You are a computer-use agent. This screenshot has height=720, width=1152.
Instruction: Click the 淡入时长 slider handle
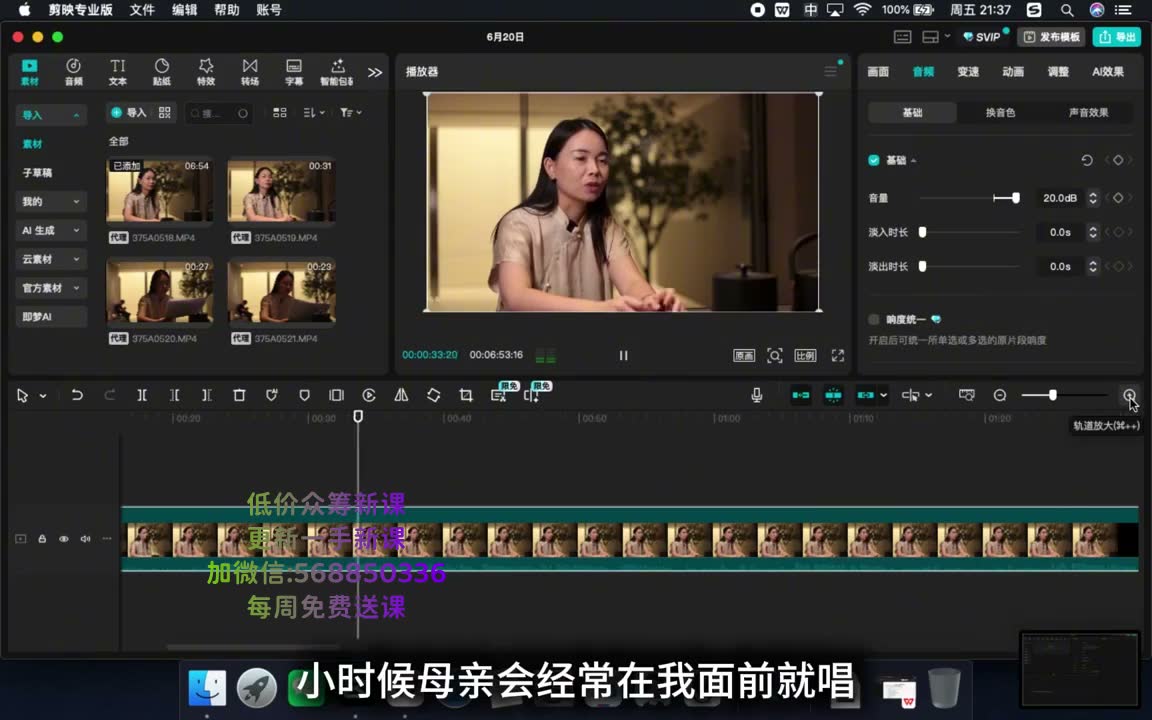pyautogui.click(x=922, y=232)
